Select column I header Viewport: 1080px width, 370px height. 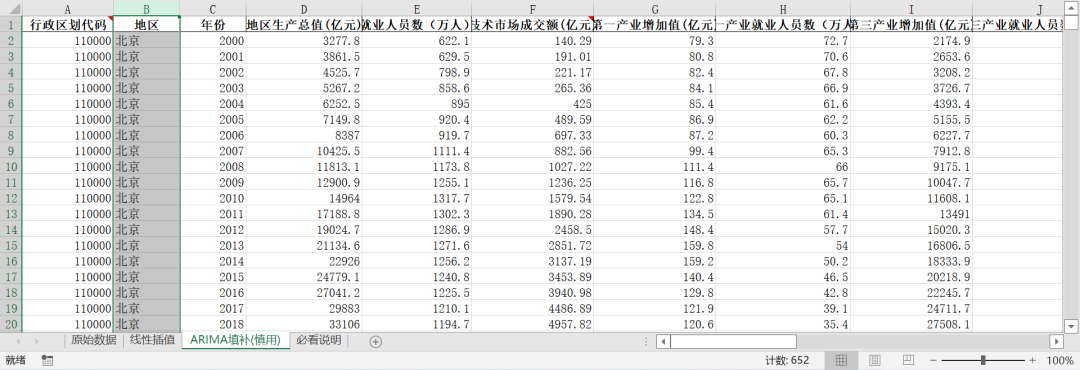coord(911,8)
